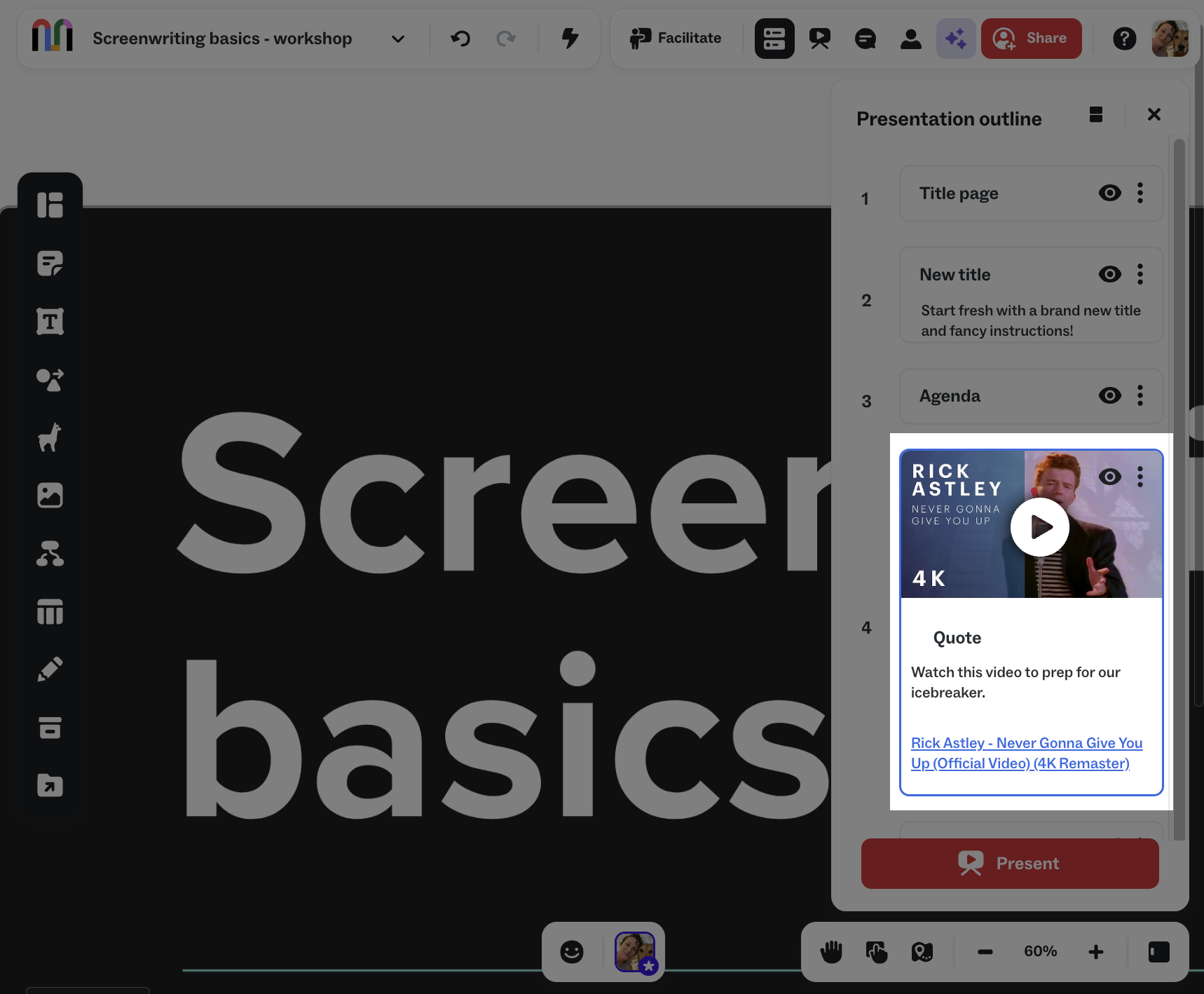Toggle visibility of Rick Astley Quote slide
This screenshot has width=1204, height=994.
[x=1110, y=477]
